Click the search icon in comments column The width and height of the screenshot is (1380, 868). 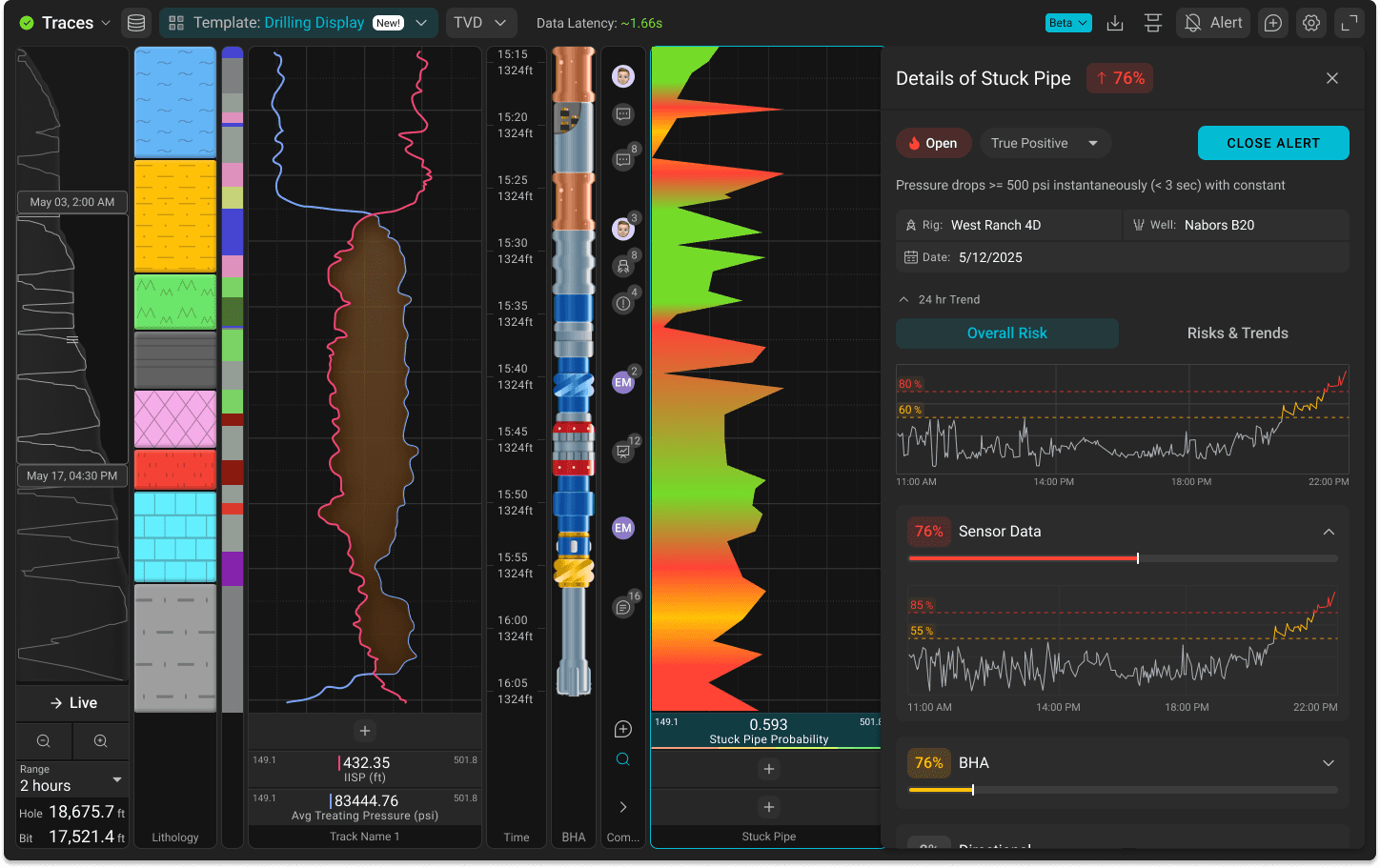click(x=623, y=759)
